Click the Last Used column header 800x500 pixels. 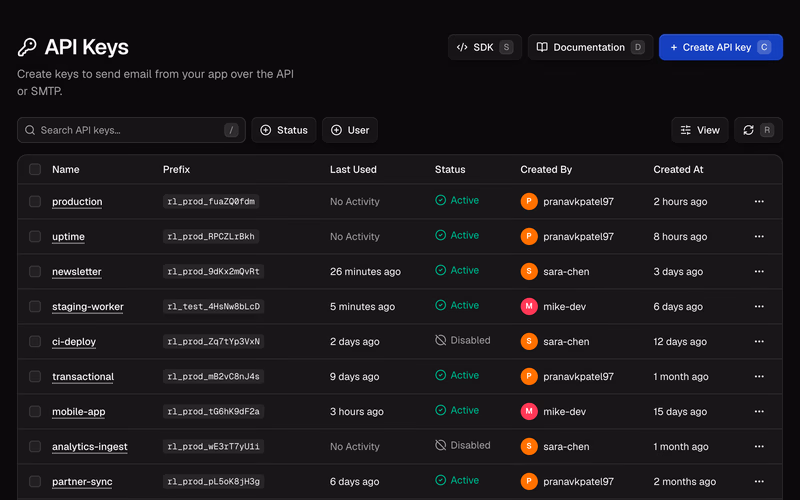click(353, 169)
